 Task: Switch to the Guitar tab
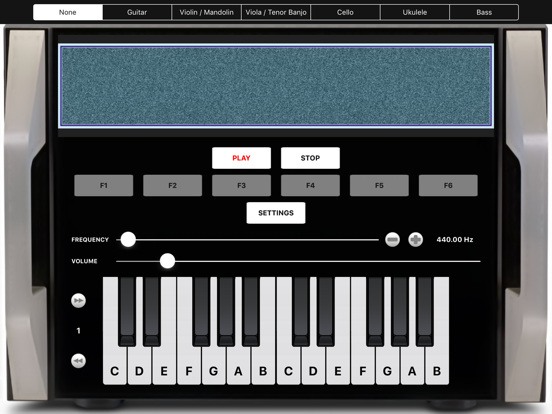pyautogui.click(x=137, y=12)
